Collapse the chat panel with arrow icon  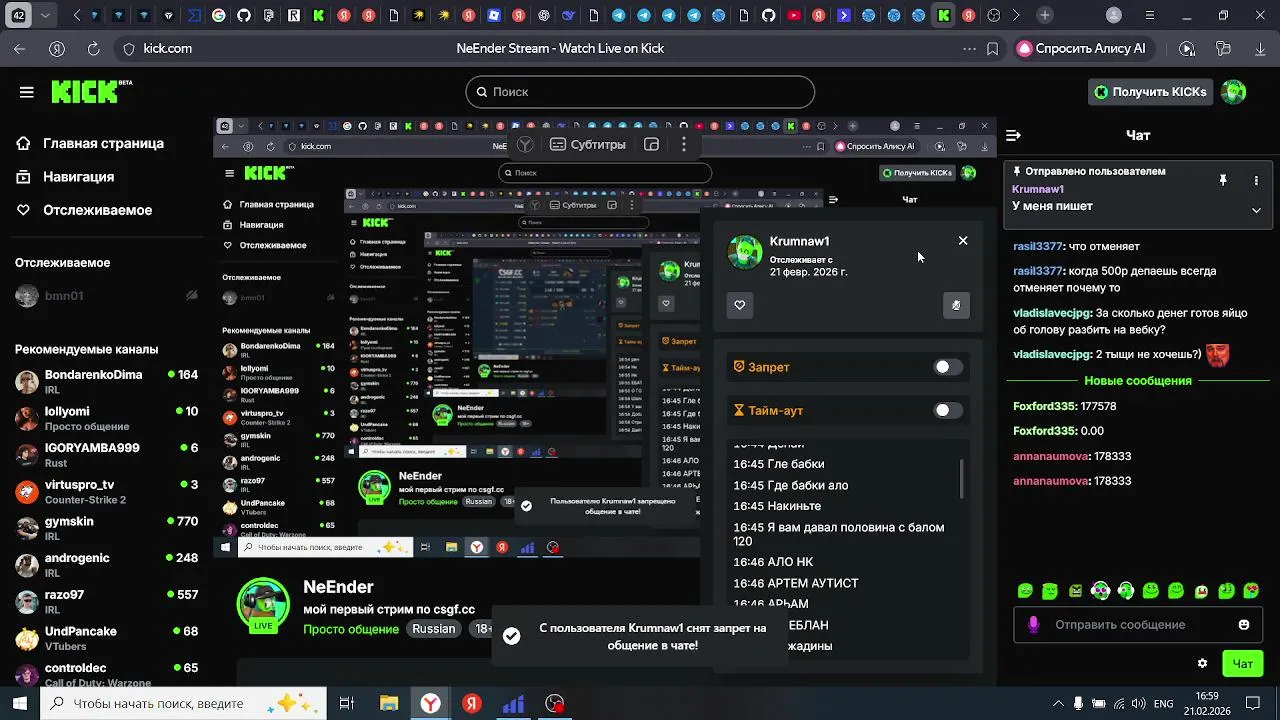tap(1013, 135)
